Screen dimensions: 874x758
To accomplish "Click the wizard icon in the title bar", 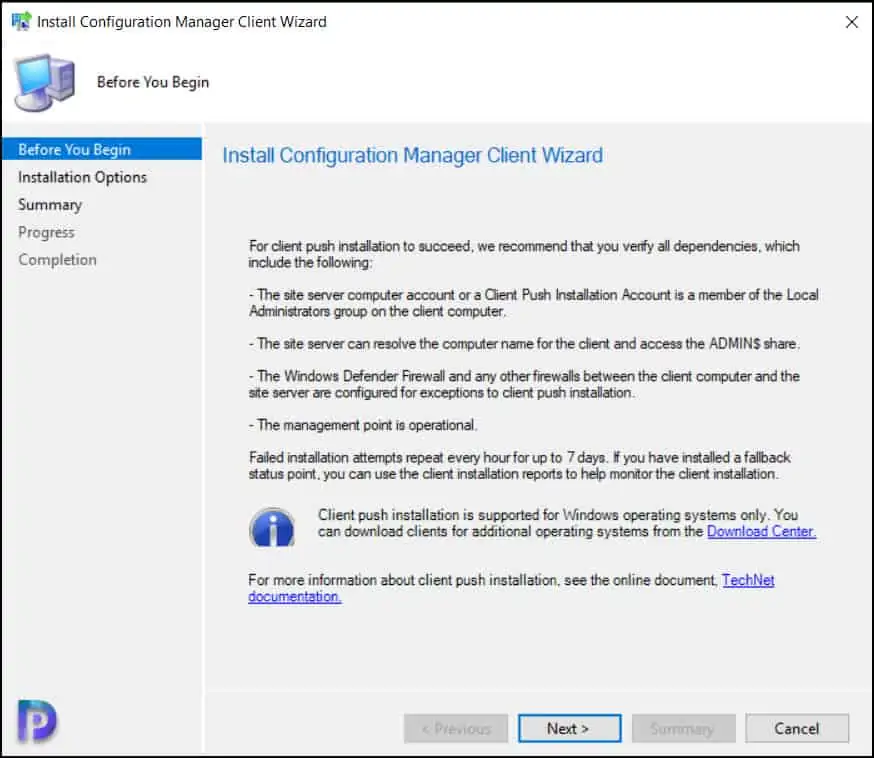I will click(x=20, y=21).
